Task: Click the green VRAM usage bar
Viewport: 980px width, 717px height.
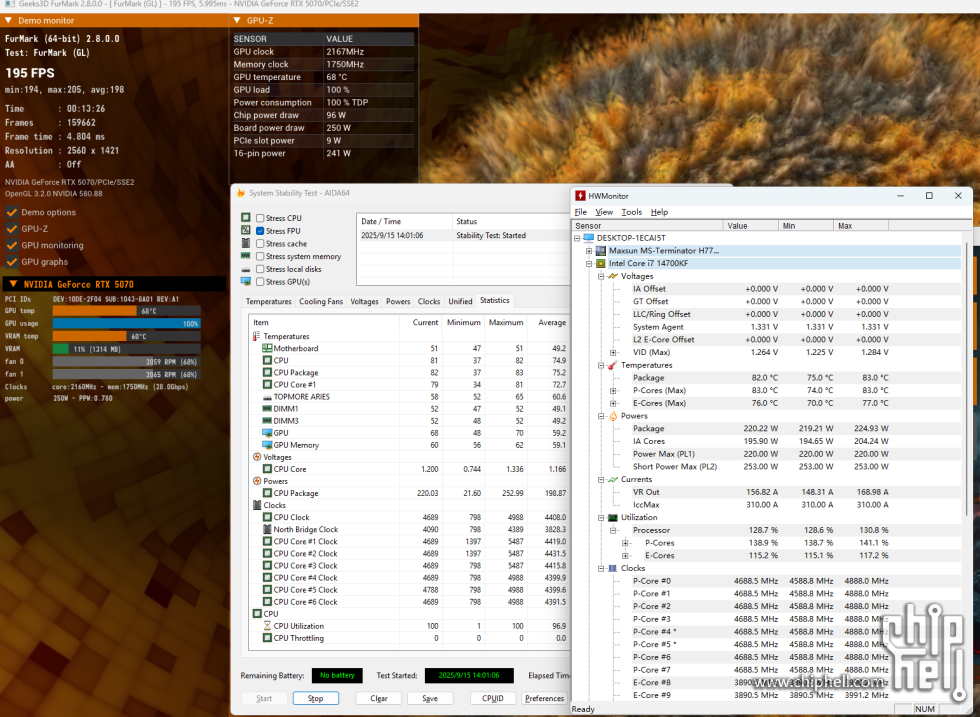Action: point(61,349)
